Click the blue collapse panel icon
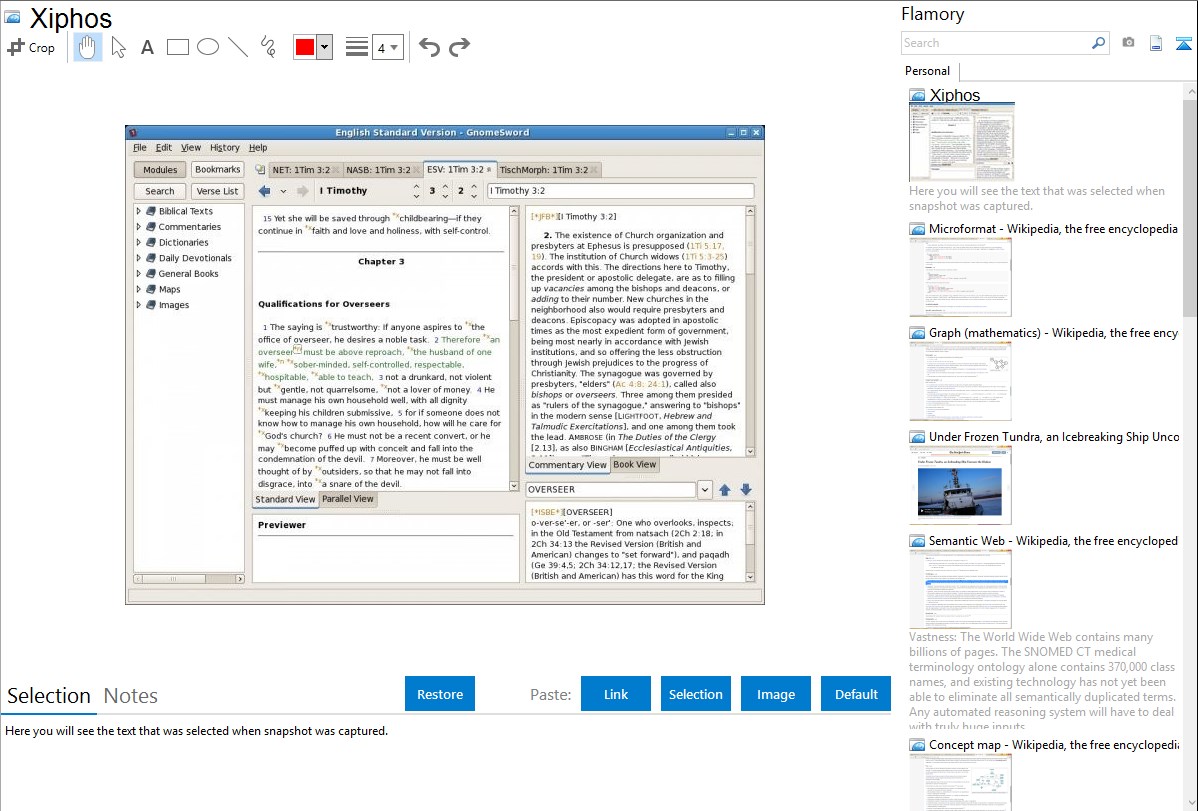 [1183, 43]
